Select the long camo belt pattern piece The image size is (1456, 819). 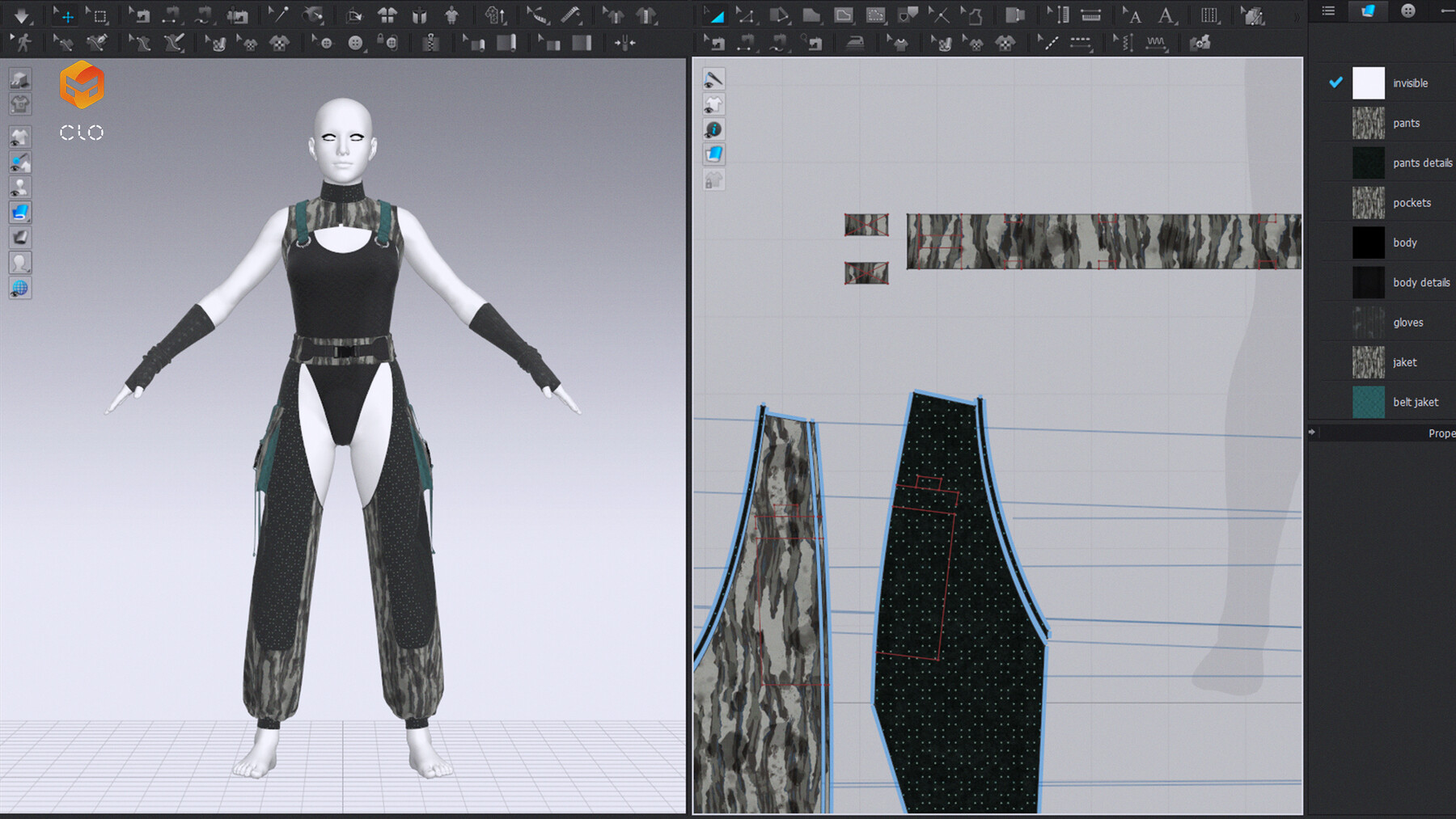1104,241
